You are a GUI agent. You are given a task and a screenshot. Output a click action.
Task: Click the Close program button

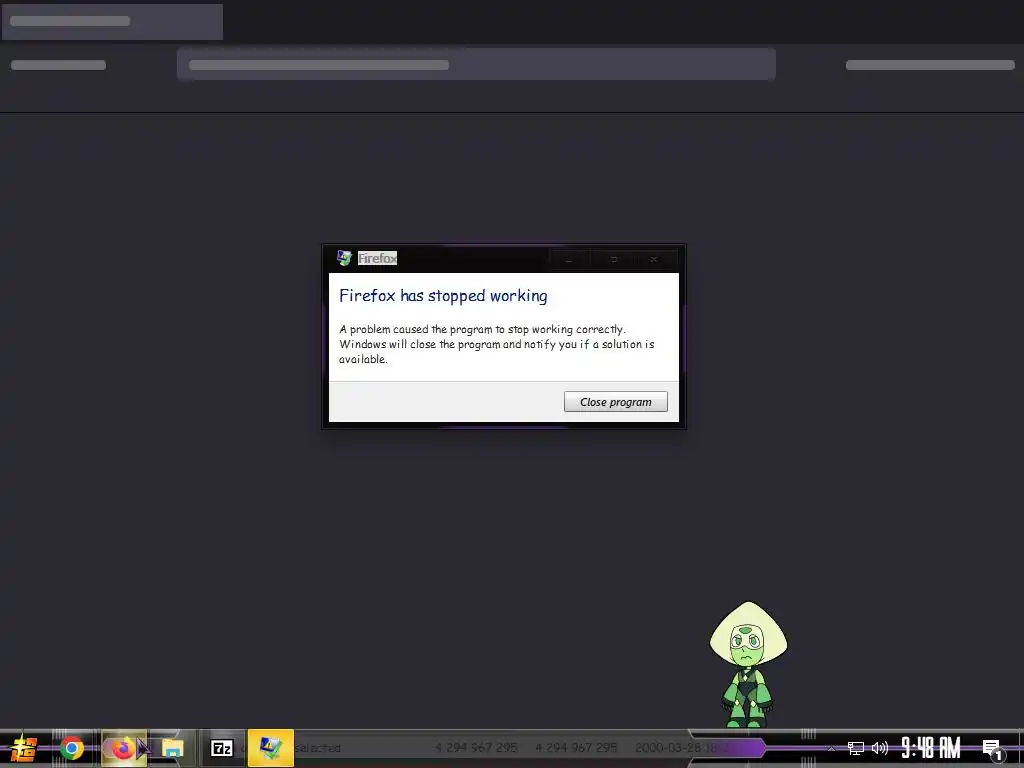coord(615,402)
